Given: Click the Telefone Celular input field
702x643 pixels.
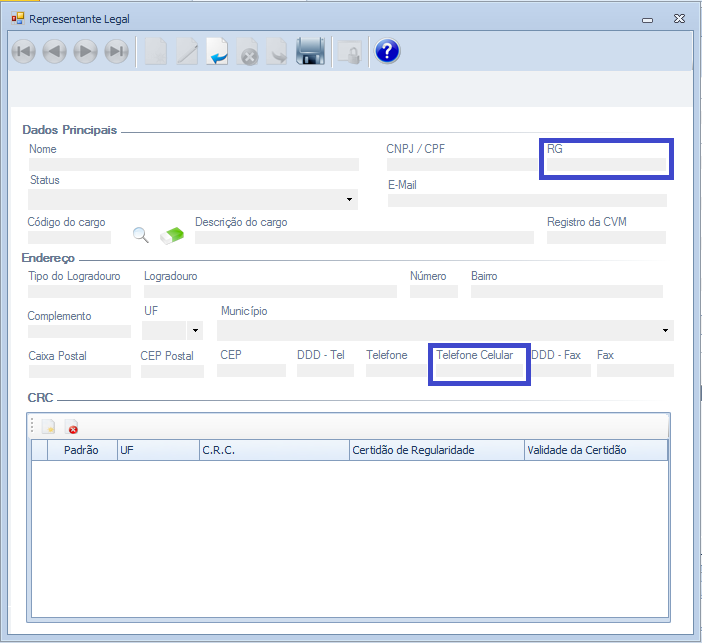Looking at the screenshot, I should click(x=478, y=371).
